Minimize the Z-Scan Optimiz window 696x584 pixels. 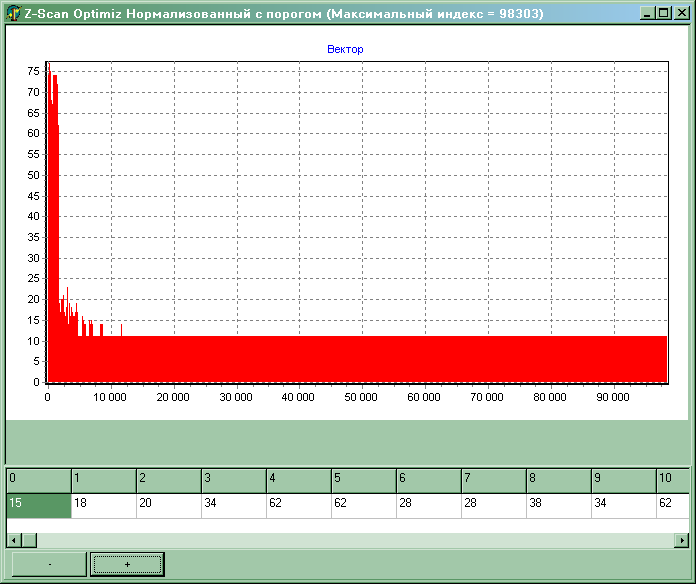click(648, 13)
